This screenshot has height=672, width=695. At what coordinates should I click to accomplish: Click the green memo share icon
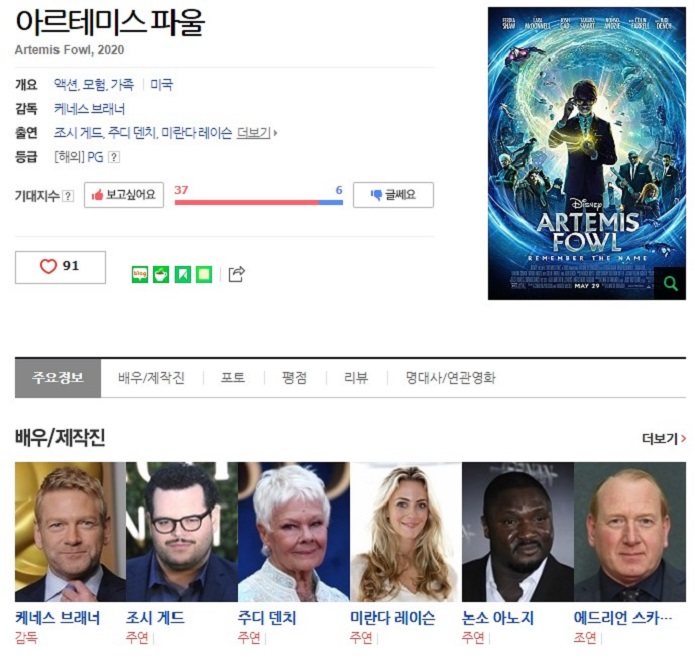tap(204, 274)
